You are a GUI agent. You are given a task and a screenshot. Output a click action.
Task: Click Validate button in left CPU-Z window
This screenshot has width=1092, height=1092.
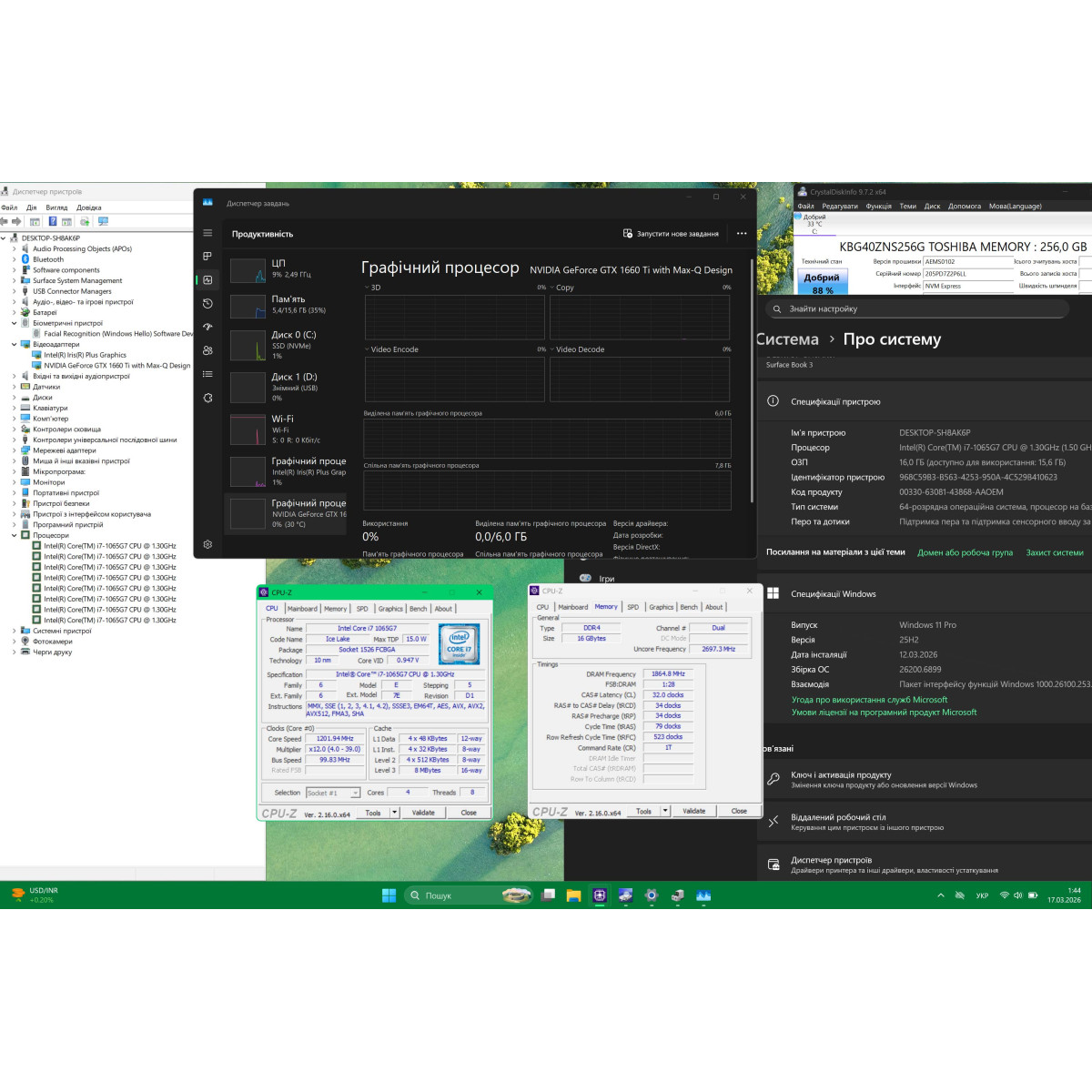pos(423,813)
